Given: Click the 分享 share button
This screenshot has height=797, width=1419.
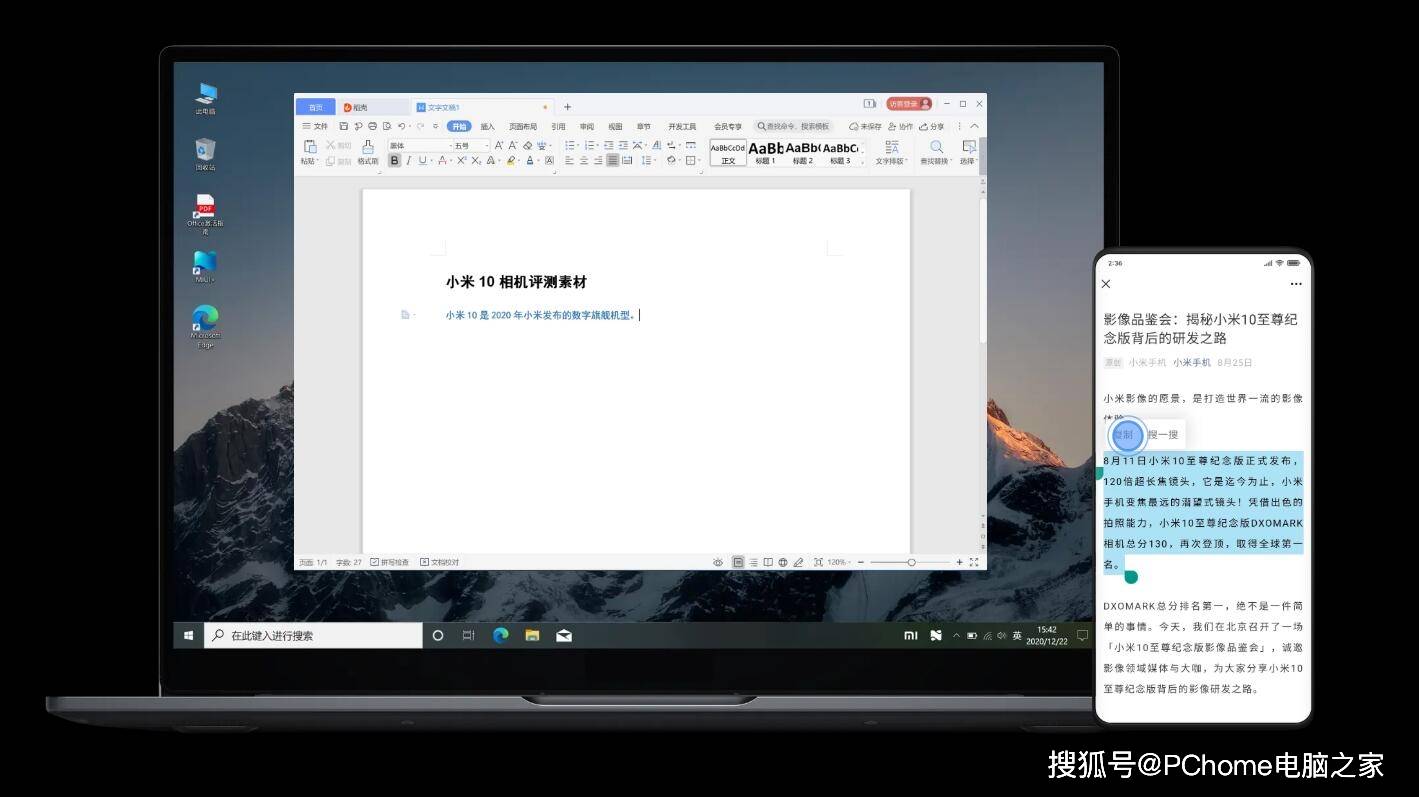Looking at the screenshot, I should [931, 126].
